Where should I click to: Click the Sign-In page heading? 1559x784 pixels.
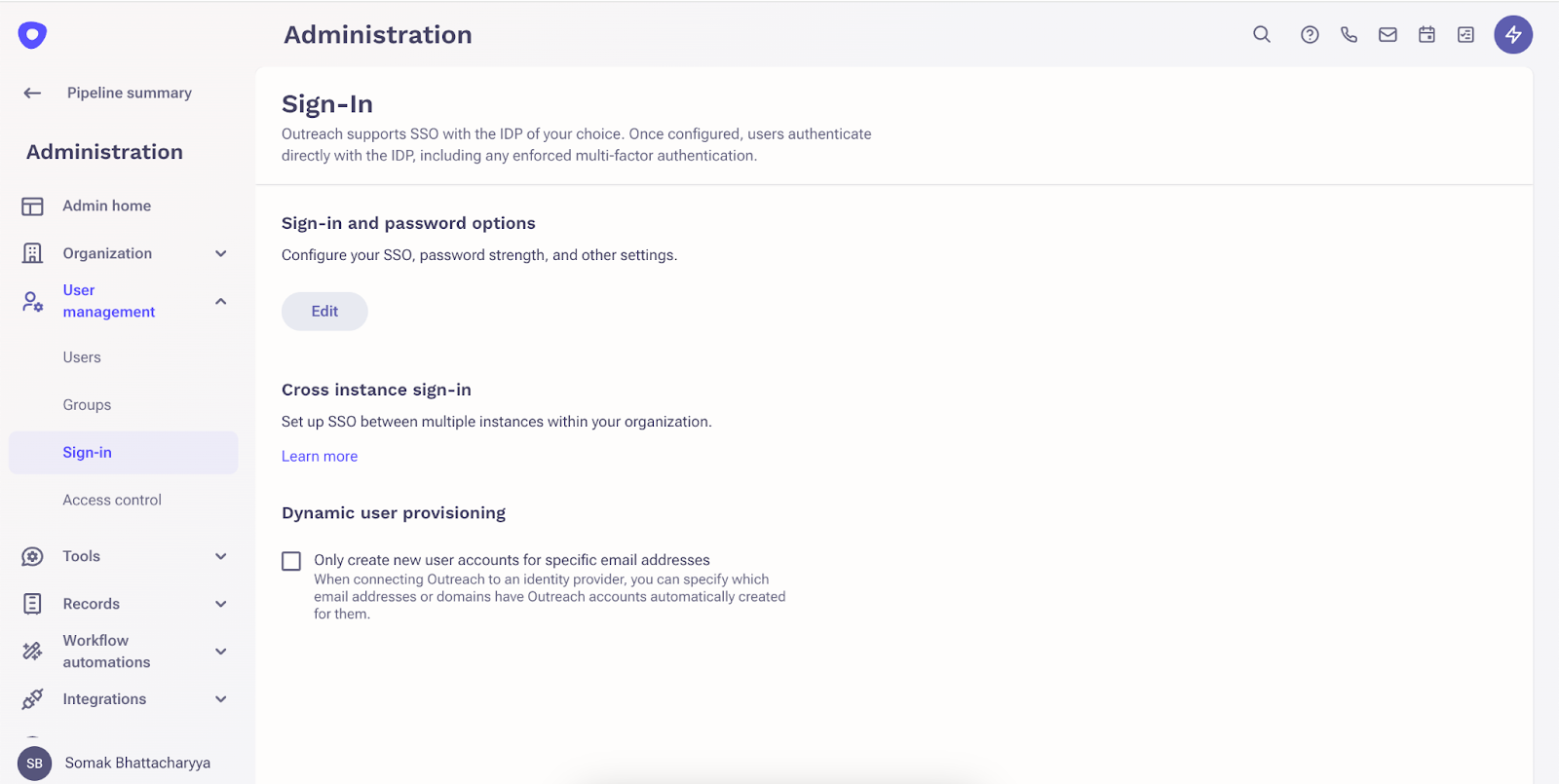click(x=327, y=103)
